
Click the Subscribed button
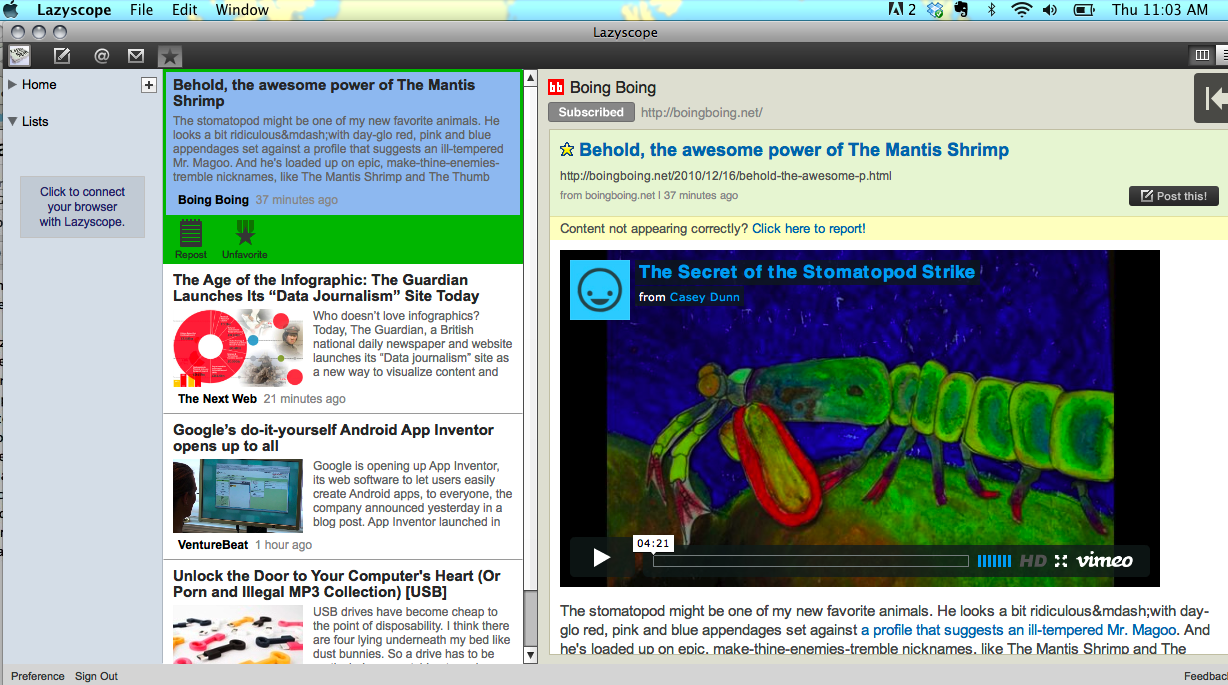click(591, 112)
